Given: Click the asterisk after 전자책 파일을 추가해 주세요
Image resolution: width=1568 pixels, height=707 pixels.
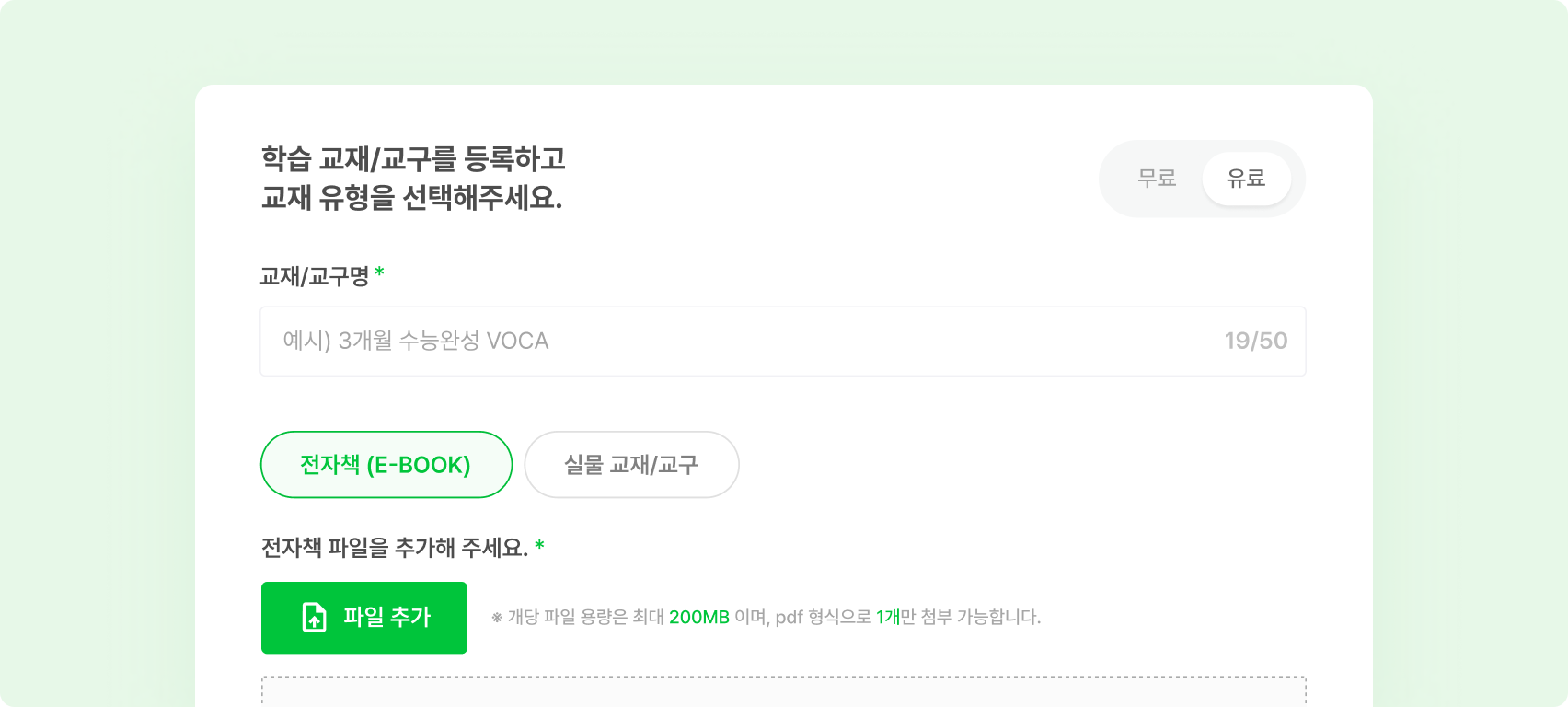Looking at the screenshot, I should coord(539,545).
